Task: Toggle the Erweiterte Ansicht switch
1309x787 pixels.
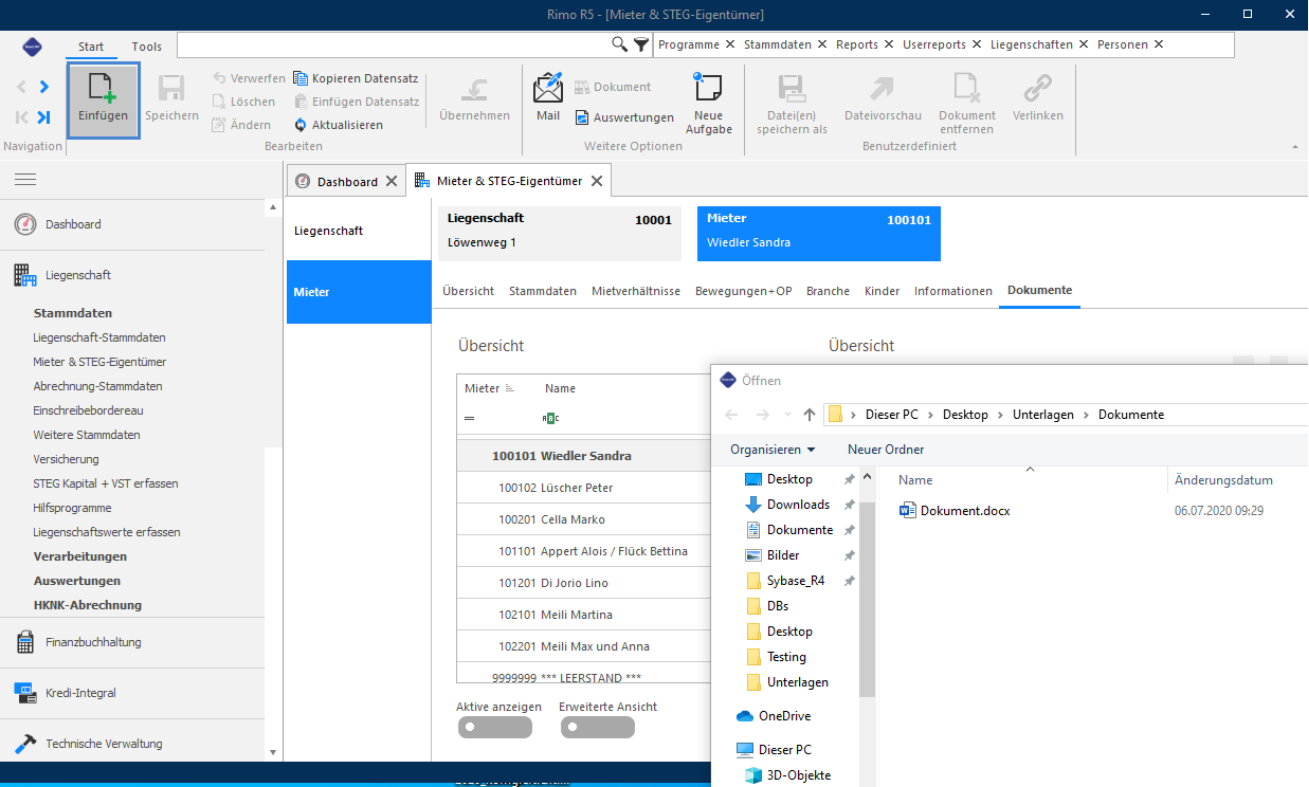Action: pos(597,728)
